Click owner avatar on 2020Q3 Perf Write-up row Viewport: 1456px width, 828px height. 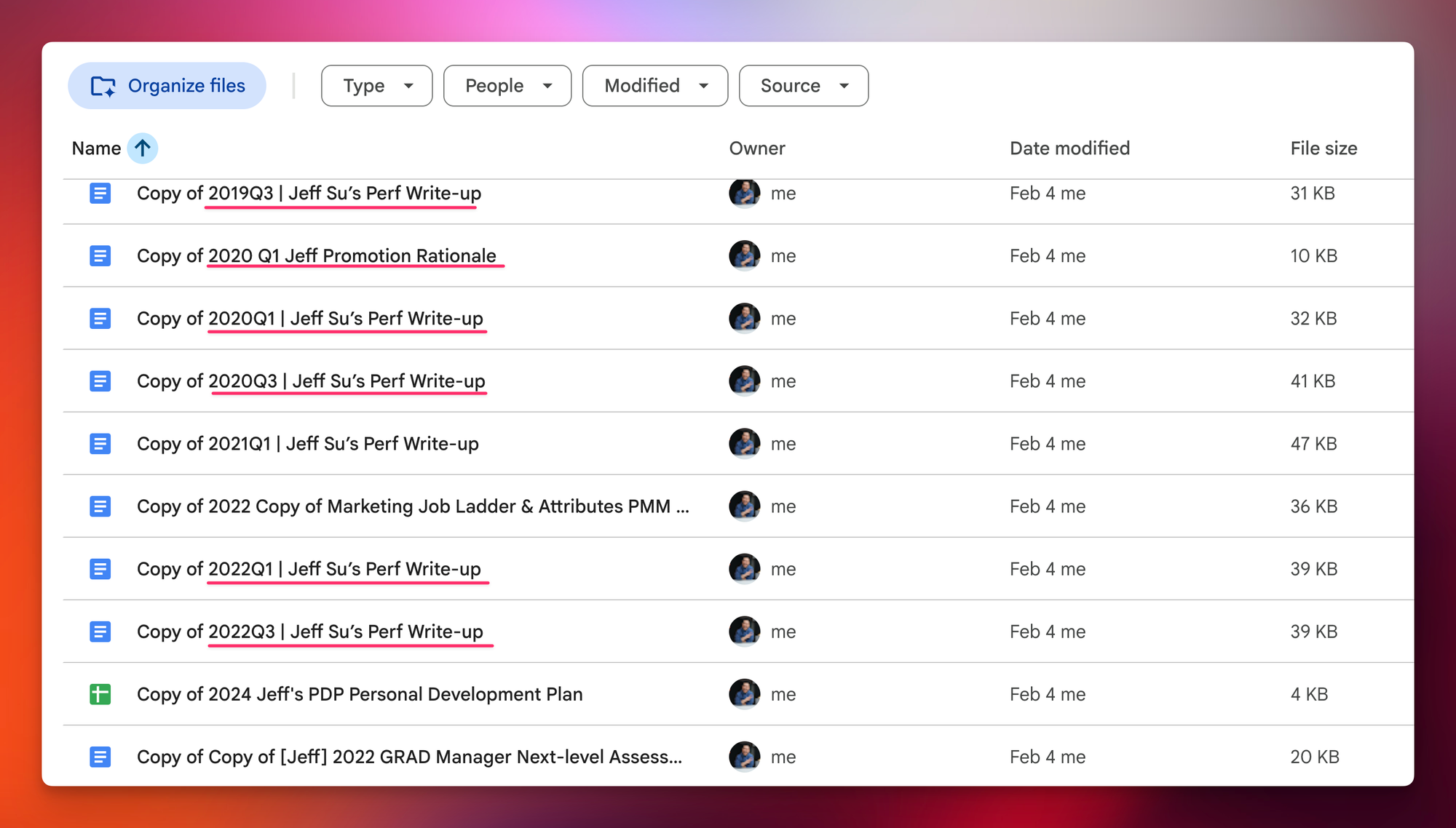(744, 381)
